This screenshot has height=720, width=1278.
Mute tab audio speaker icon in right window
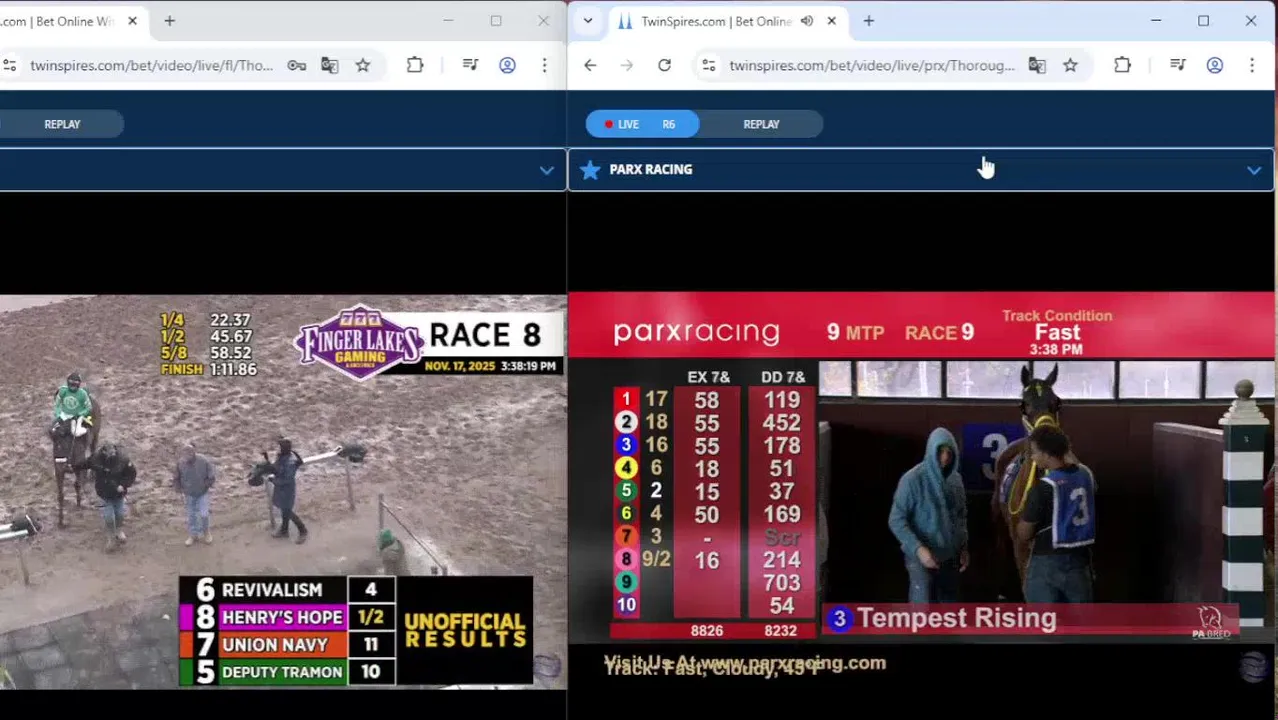point(807,21)
